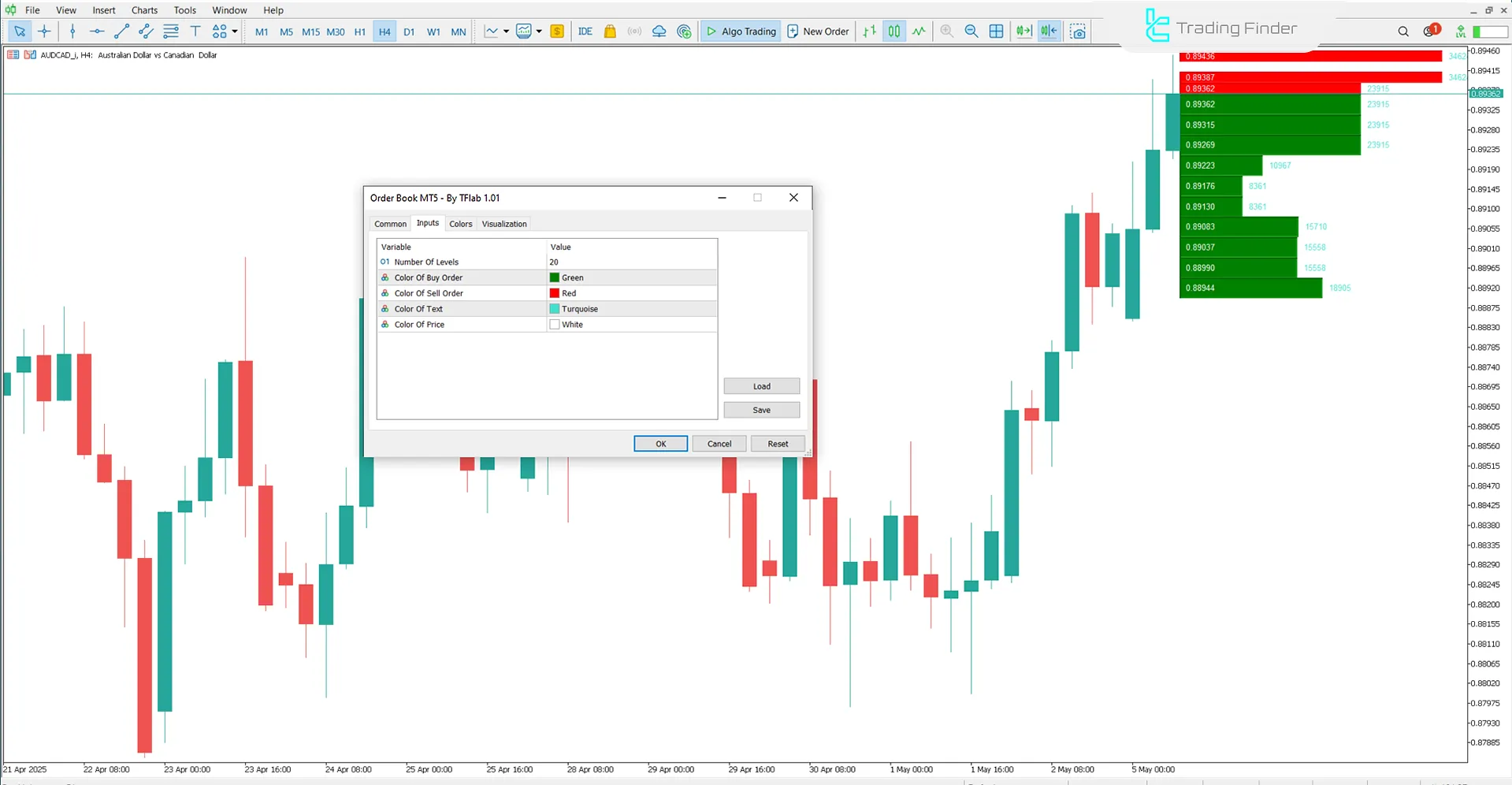
Task: Expand the geometric shapes dropdown
Action: (x=234, y=32)
